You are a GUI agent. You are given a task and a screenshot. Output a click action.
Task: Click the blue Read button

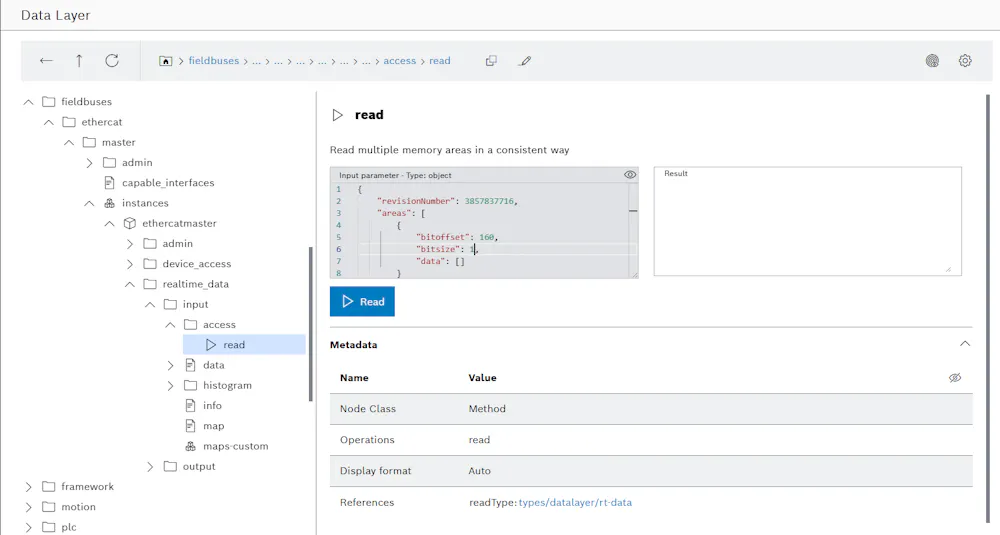click(362, 302)
